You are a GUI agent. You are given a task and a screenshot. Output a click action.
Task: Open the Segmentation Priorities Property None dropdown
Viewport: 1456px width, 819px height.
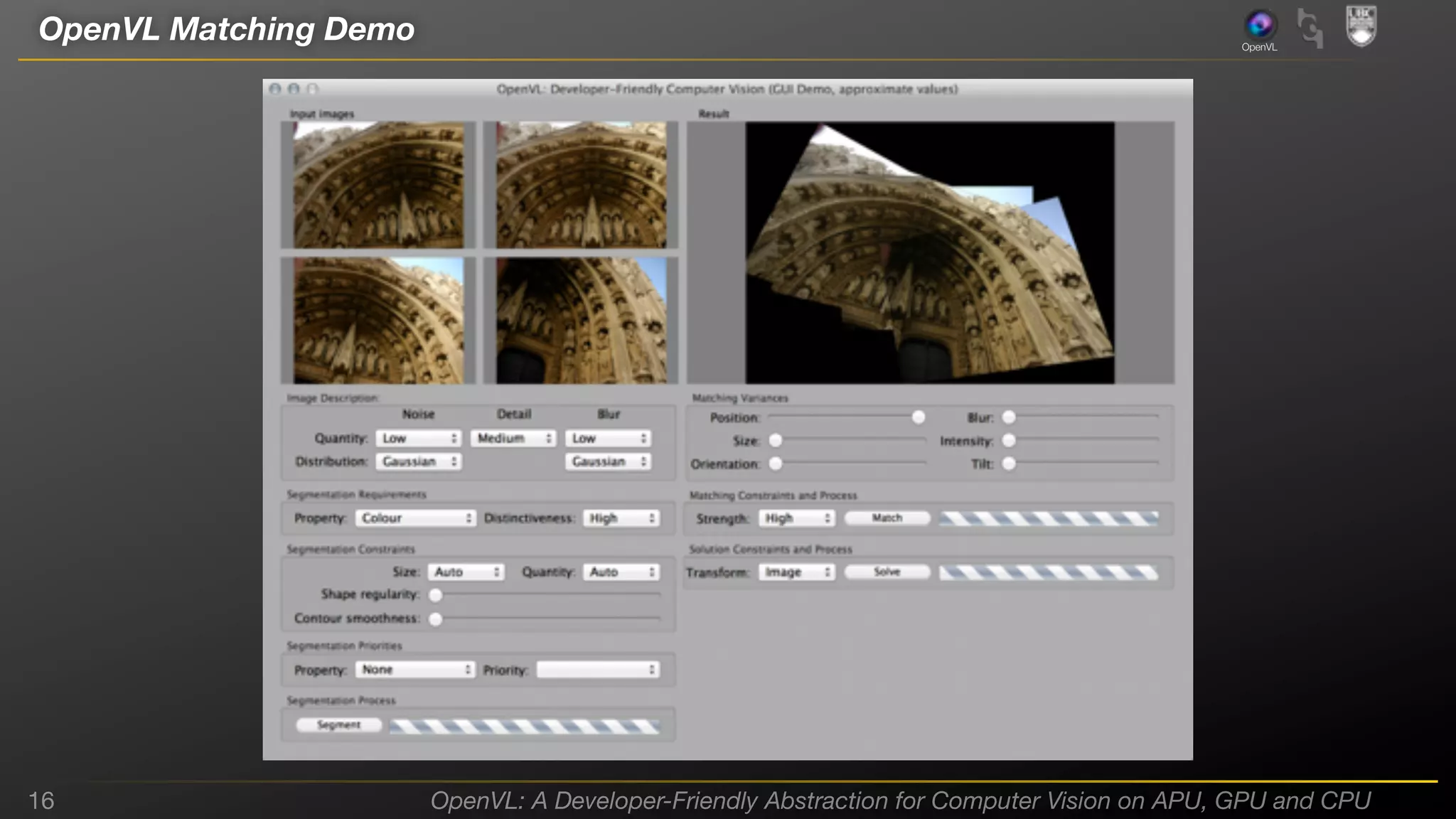pos(415,670)
